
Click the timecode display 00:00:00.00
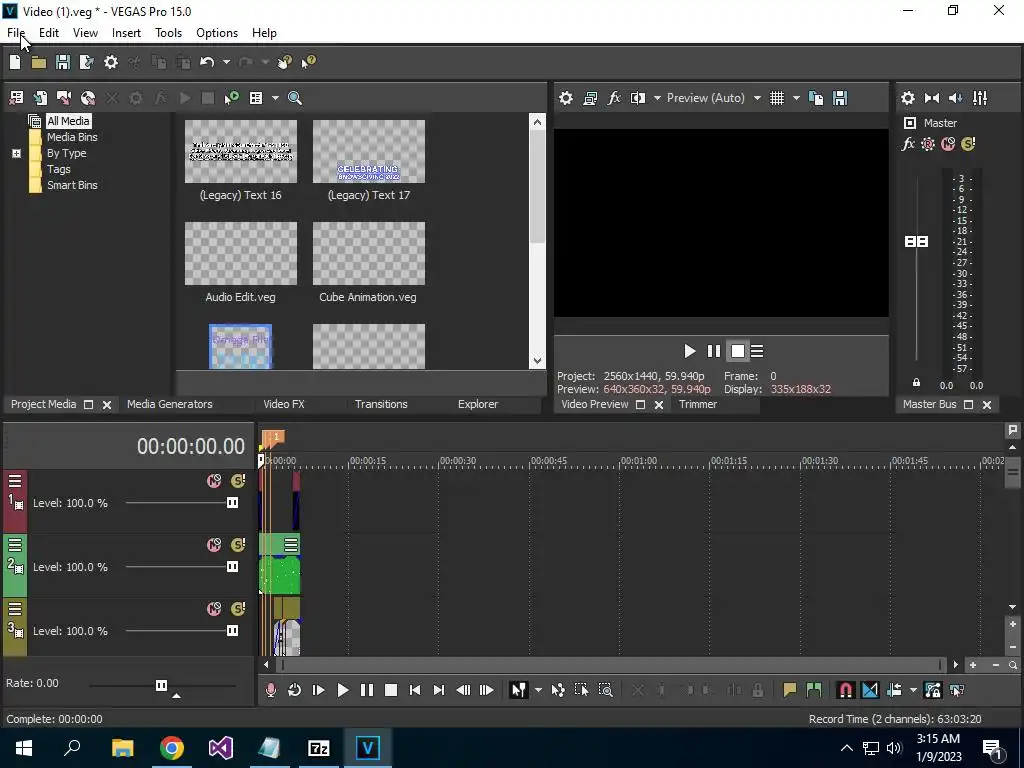pyautogui.click(x=191, y=447)
